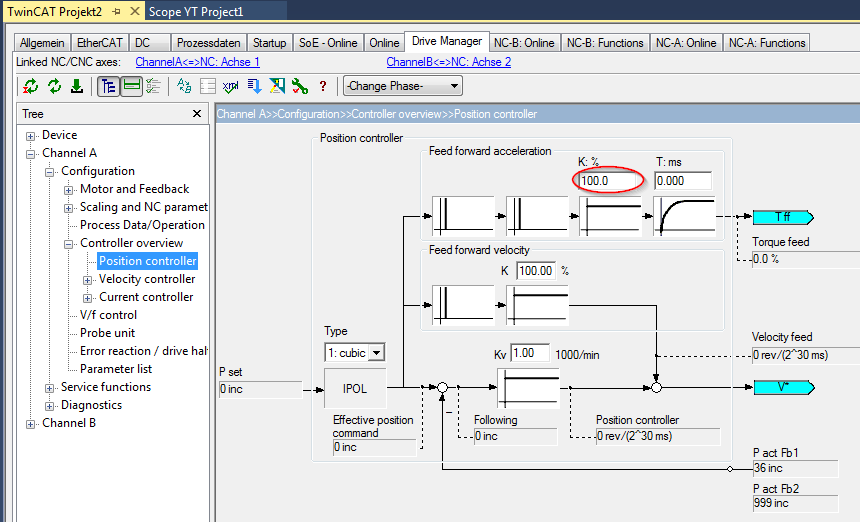The height and width of the screenshot is (522, 860).
Task: Toggle the green panel layout button
Action: pyautogui.click(x=131, y=86)
